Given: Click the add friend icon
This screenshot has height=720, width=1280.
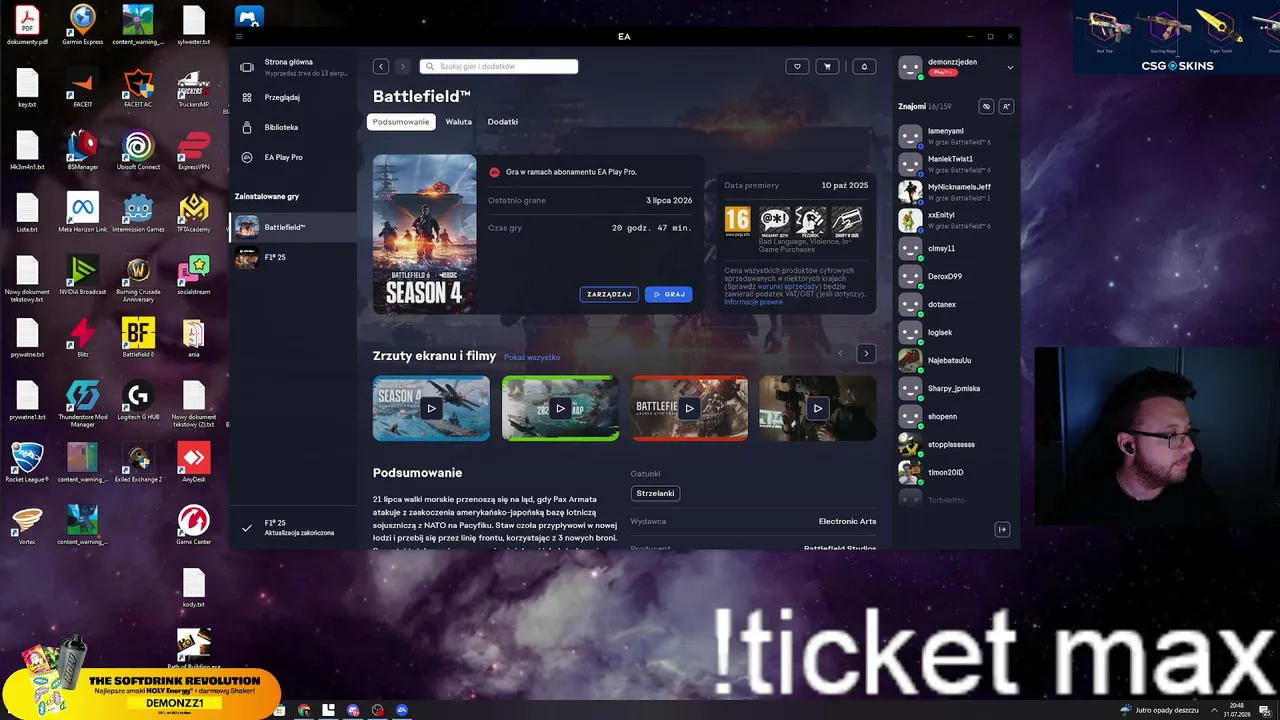Looking at the screenshot, I should 1006,106.
